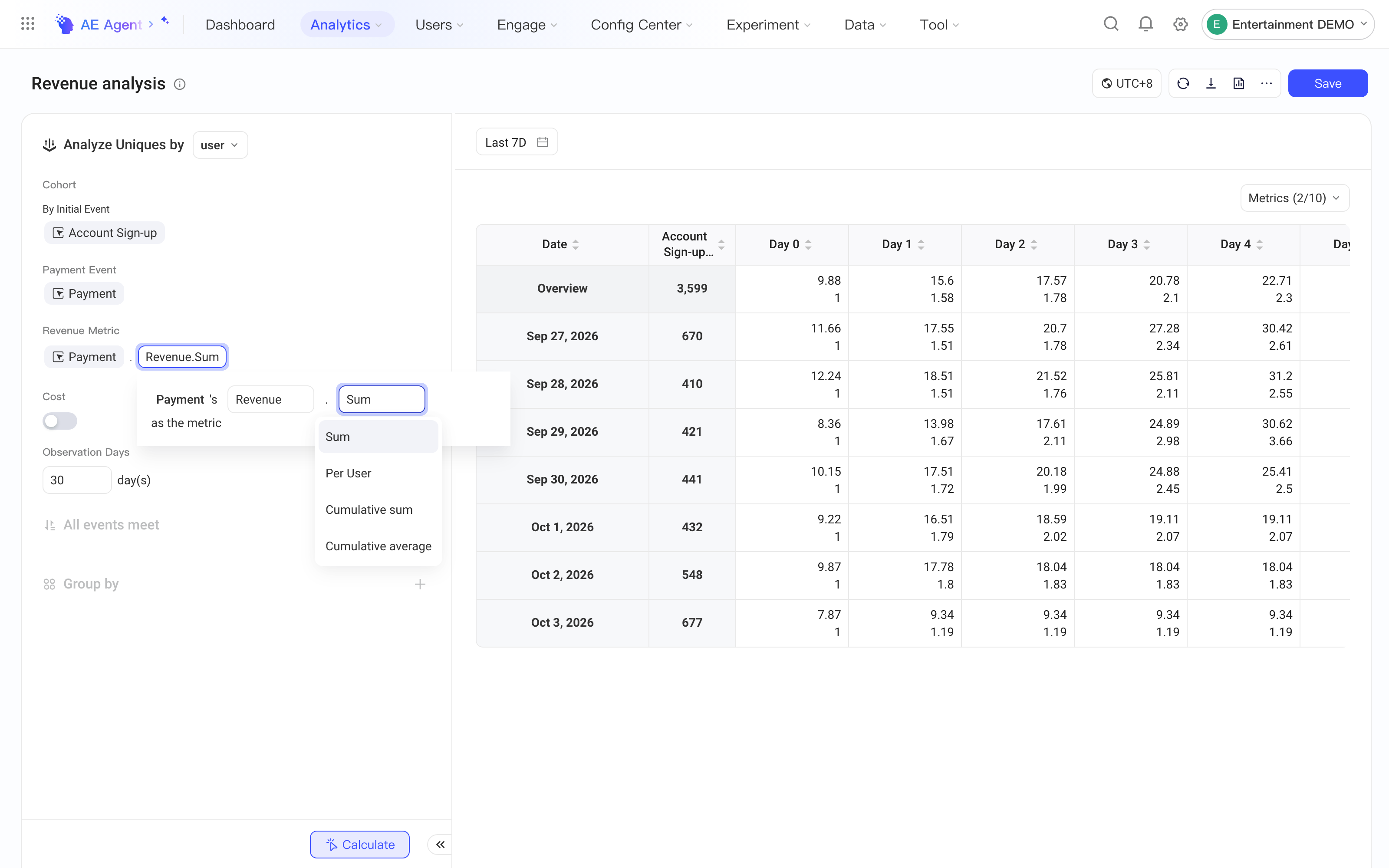Open the notifications bell
The width and height of the screenshot is (1389, 868).
(x=1145, y=24)
